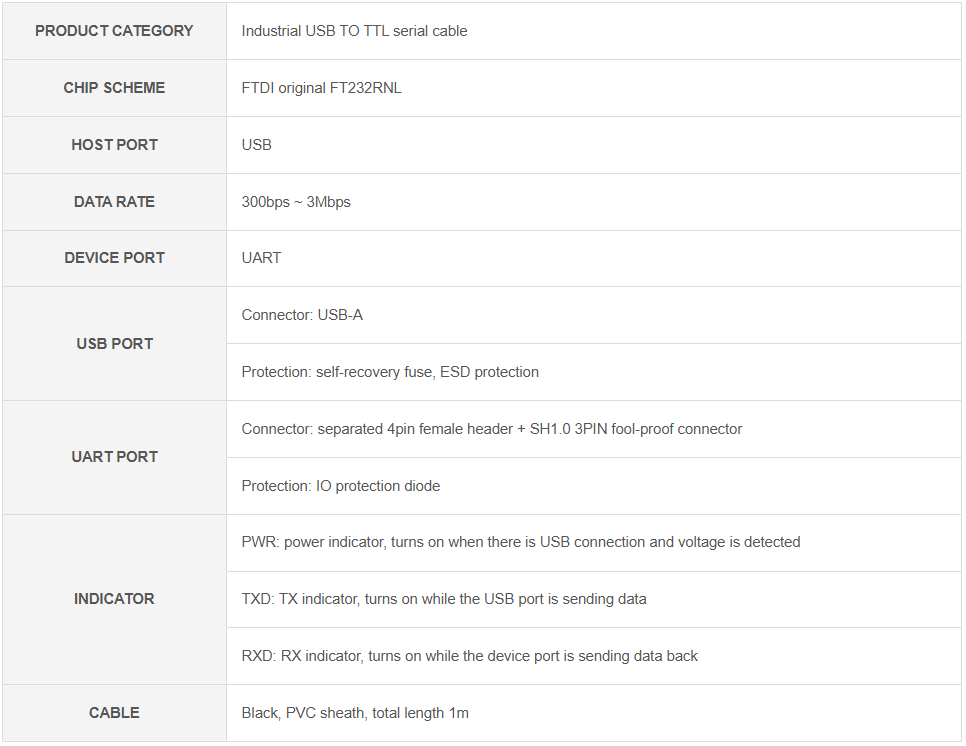Click the SH1.0 3PIN connector description
The image size is (966, 746).
coord(492,429)
